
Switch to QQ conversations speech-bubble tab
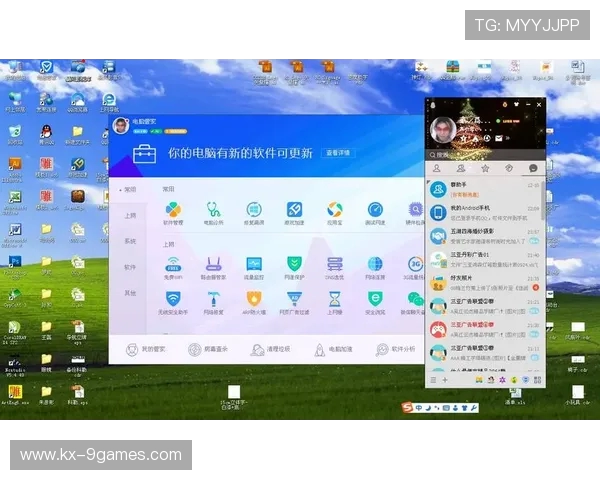533,168
